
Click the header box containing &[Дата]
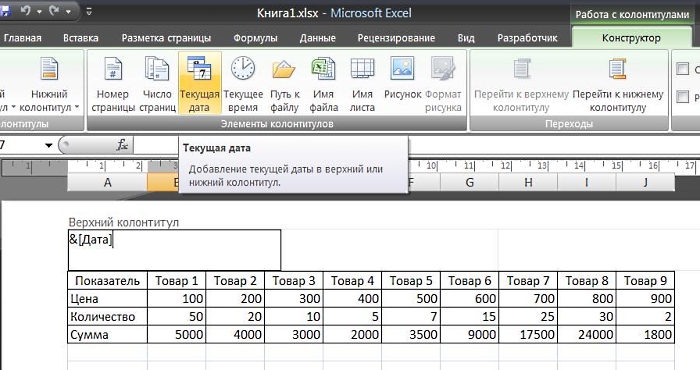coord(175,249)
